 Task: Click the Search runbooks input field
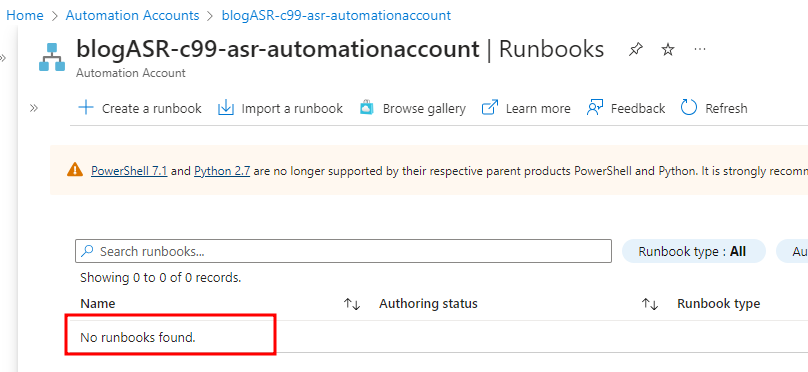pos(343,251)
